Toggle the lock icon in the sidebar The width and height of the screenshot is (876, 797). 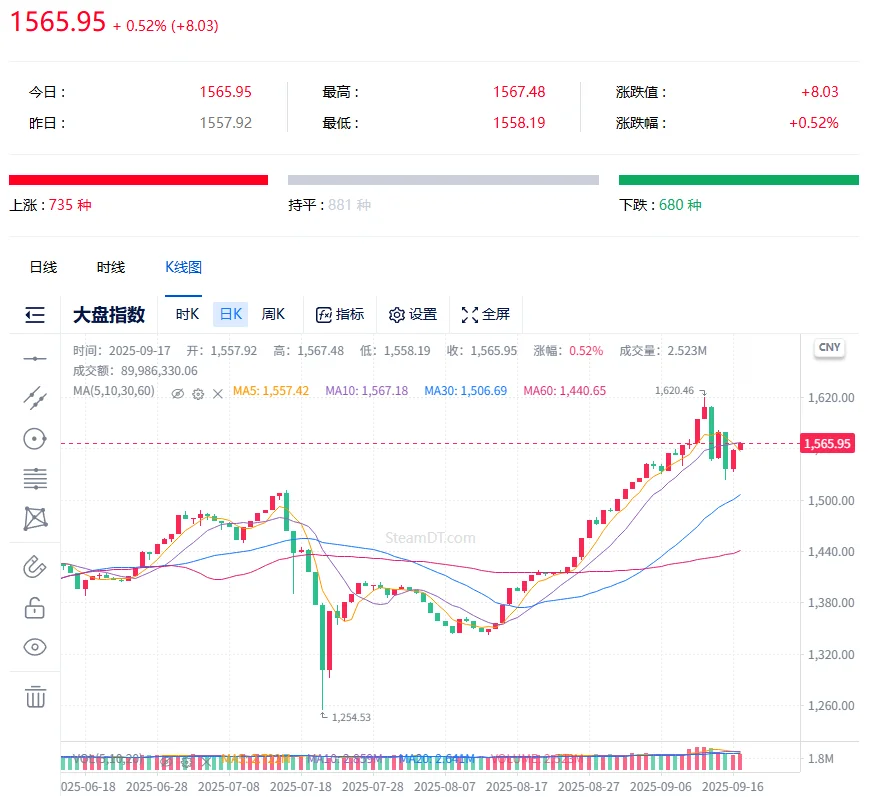click(x=34, y=606)
